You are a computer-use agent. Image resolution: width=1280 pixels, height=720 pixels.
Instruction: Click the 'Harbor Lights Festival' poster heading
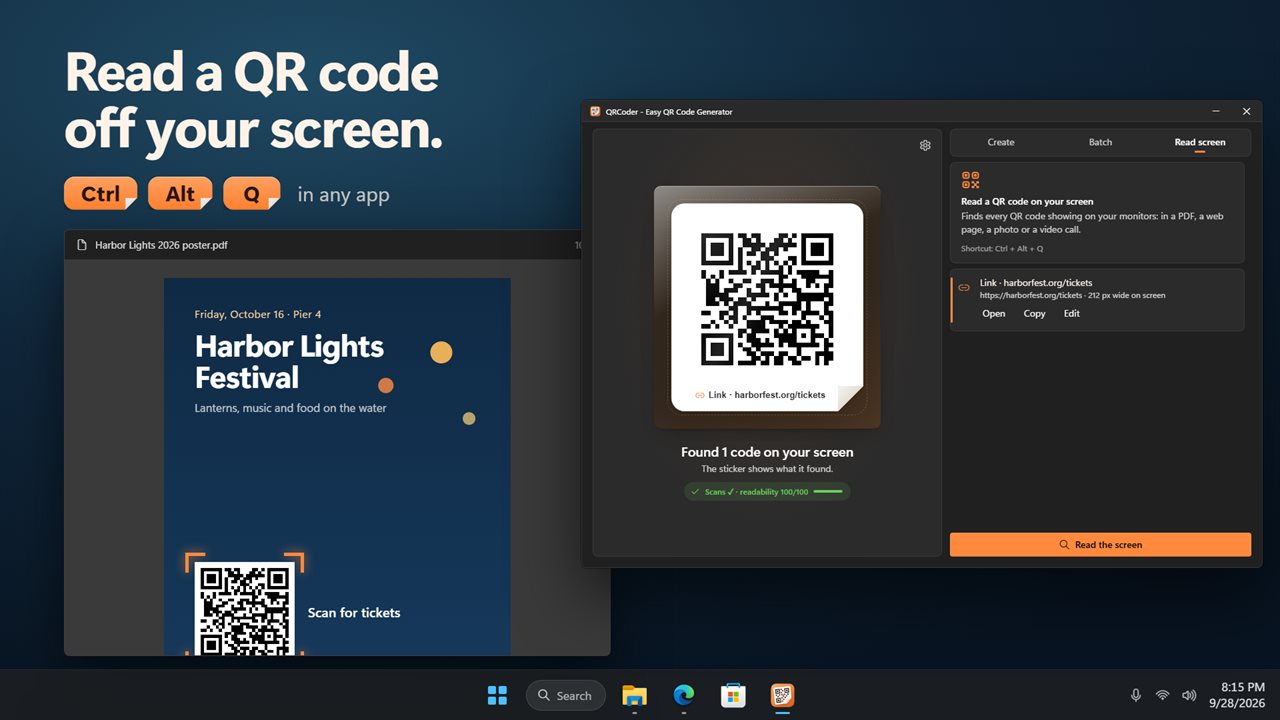click(289, 362)
